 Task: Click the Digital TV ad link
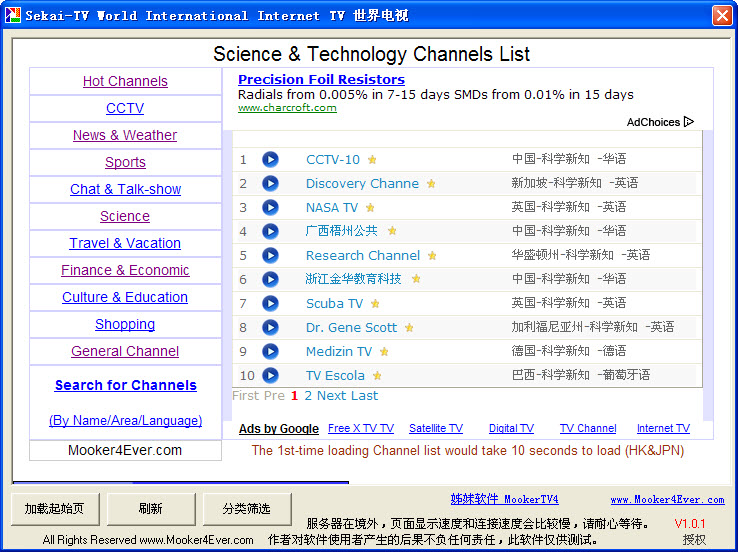click(511, 428)
